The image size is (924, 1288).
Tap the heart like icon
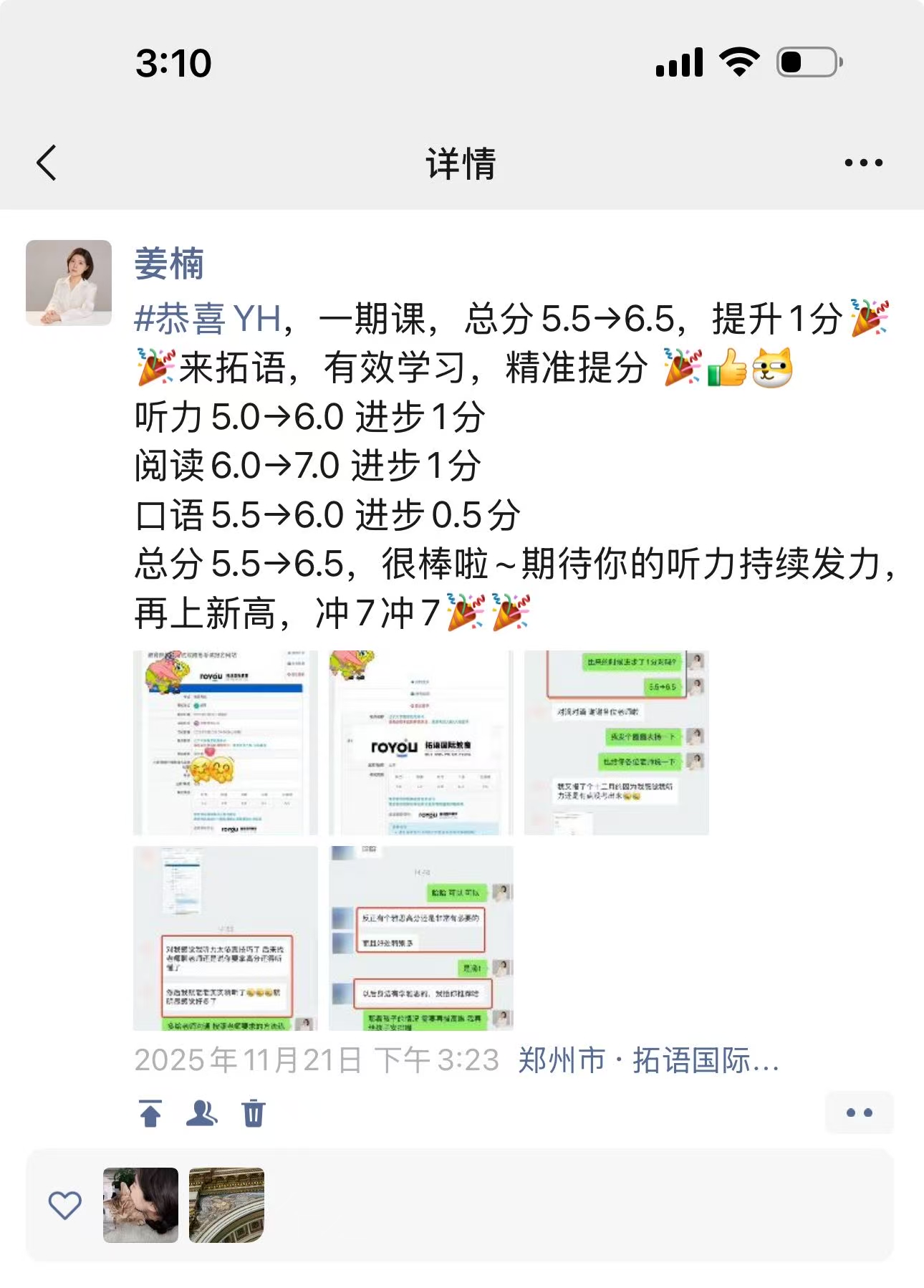coord(65,1205)
